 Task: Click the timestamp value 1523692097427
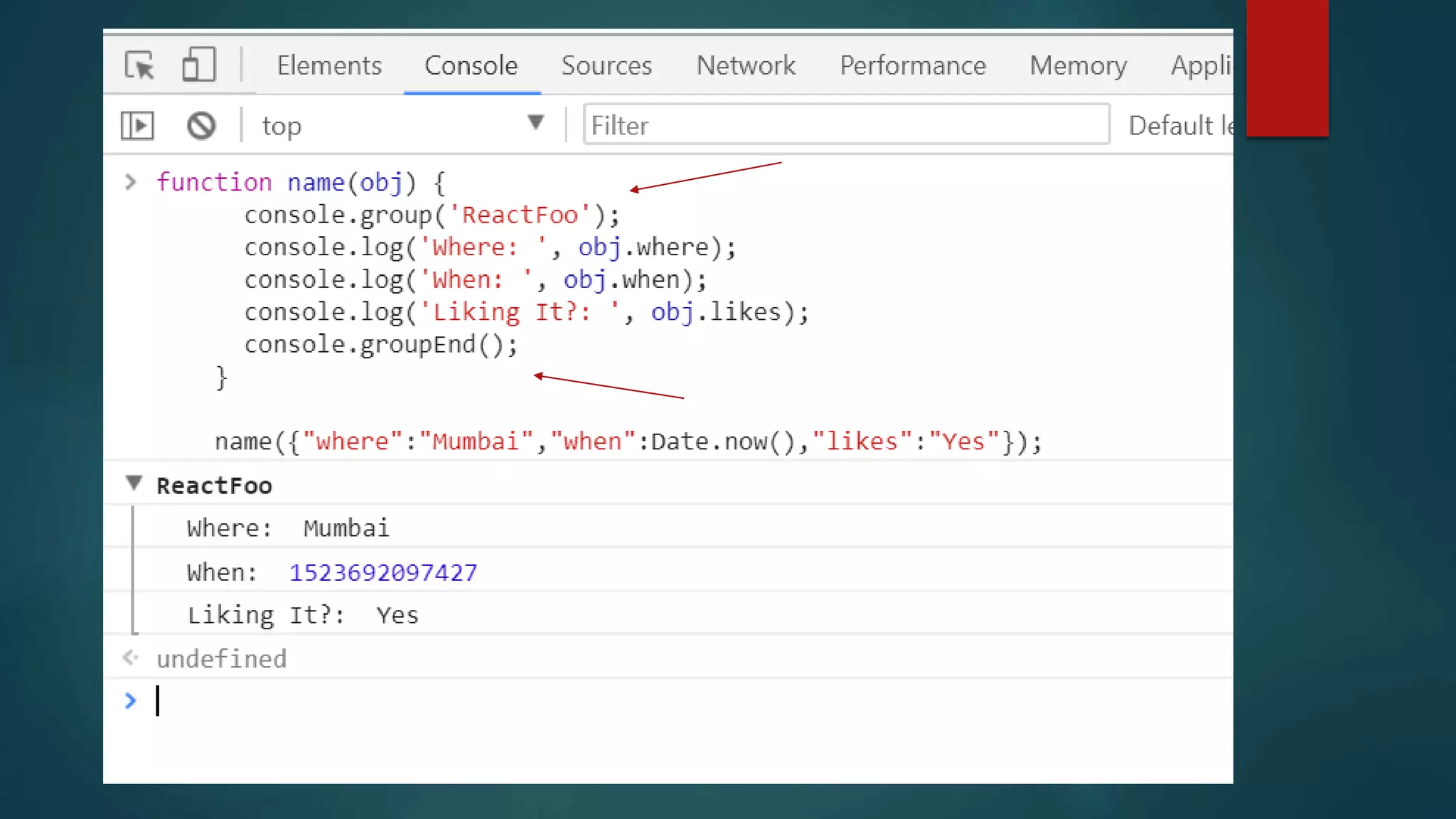[383, 572]
